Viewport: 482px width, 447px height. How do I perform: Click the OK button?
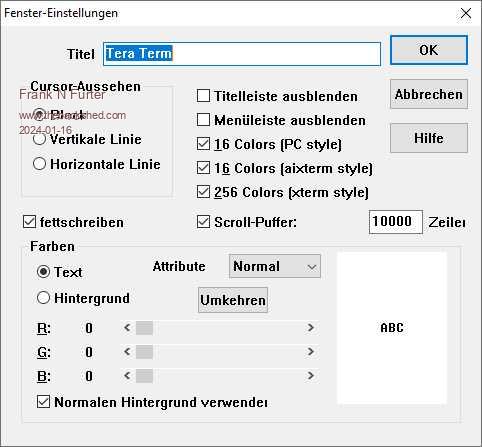click(x=429, y=50)
